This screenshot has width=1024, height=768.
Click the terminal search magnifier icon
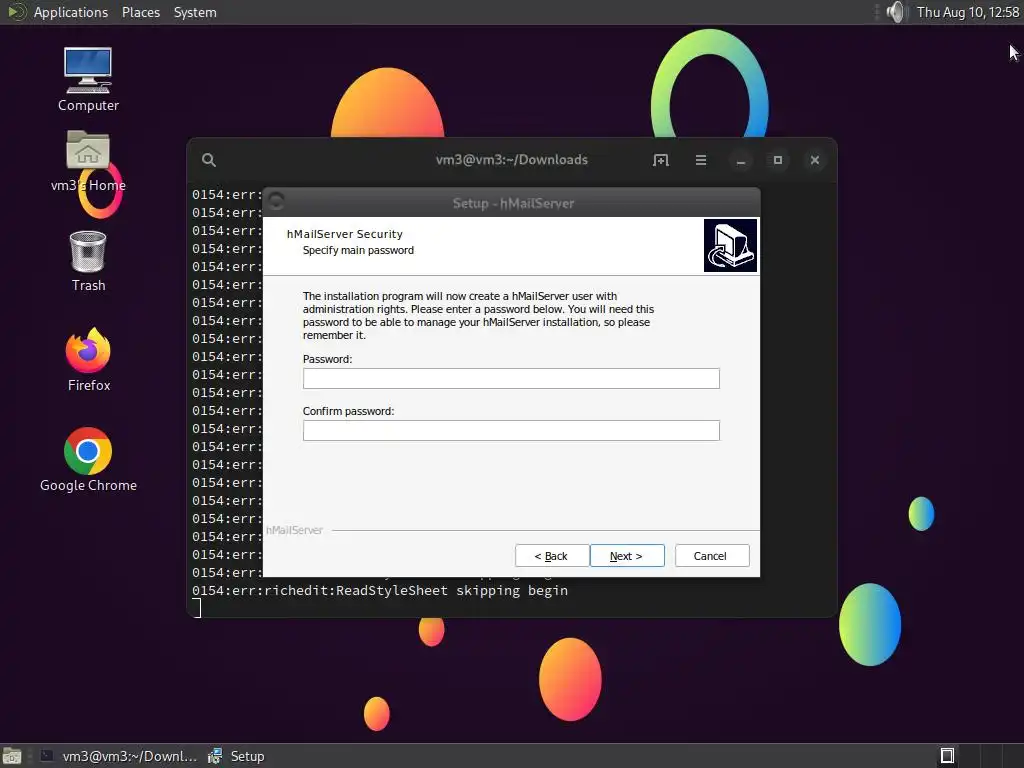(209, 160)
